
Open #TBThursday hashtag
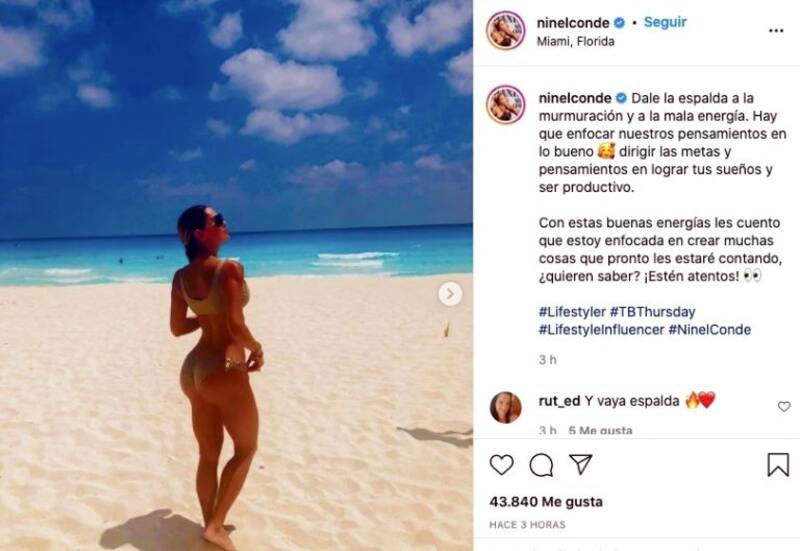coord(653,312)
